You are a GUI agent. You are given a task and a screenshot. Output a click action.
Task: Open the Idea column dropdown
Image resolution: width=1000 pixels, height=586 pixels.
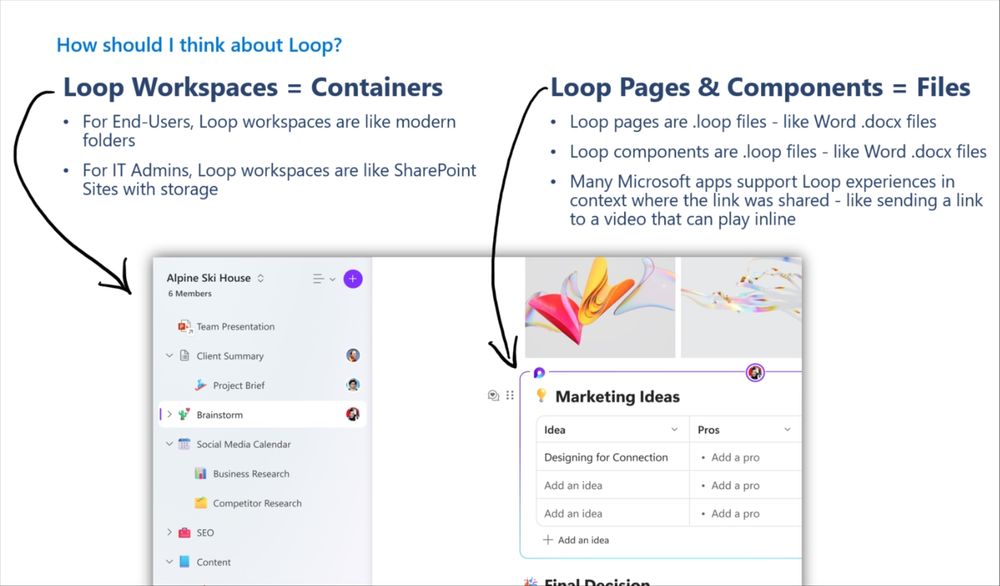pyautogui.click(x=674, y=429)
